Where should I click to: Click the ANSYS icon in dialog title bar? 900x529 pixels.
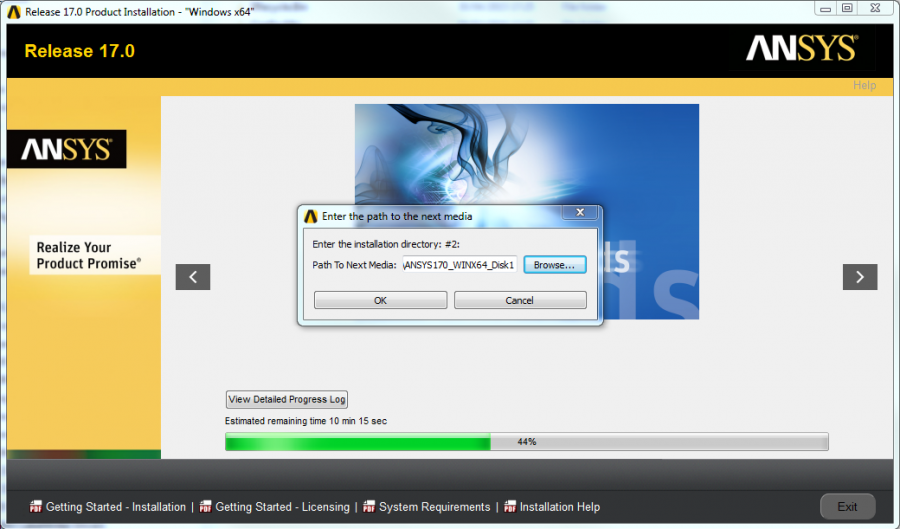(x=311, y=216)
